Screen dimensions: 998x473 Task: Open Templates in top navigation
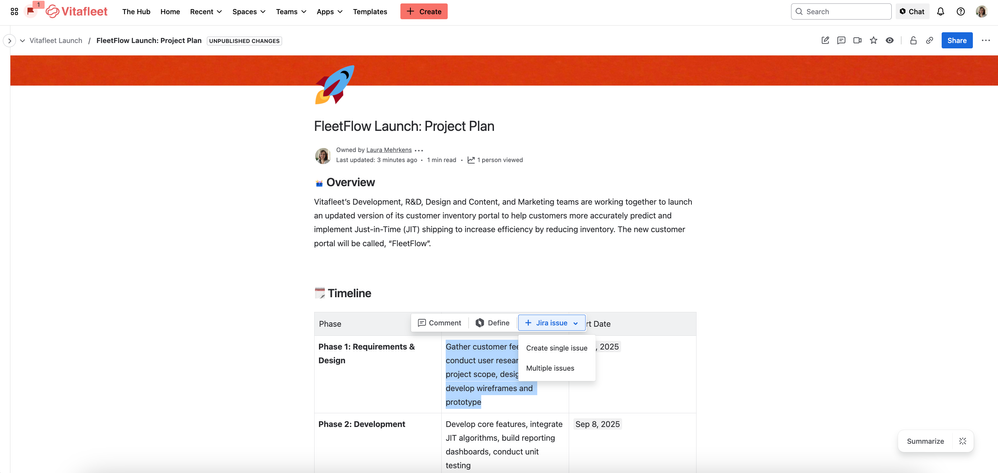370,11
